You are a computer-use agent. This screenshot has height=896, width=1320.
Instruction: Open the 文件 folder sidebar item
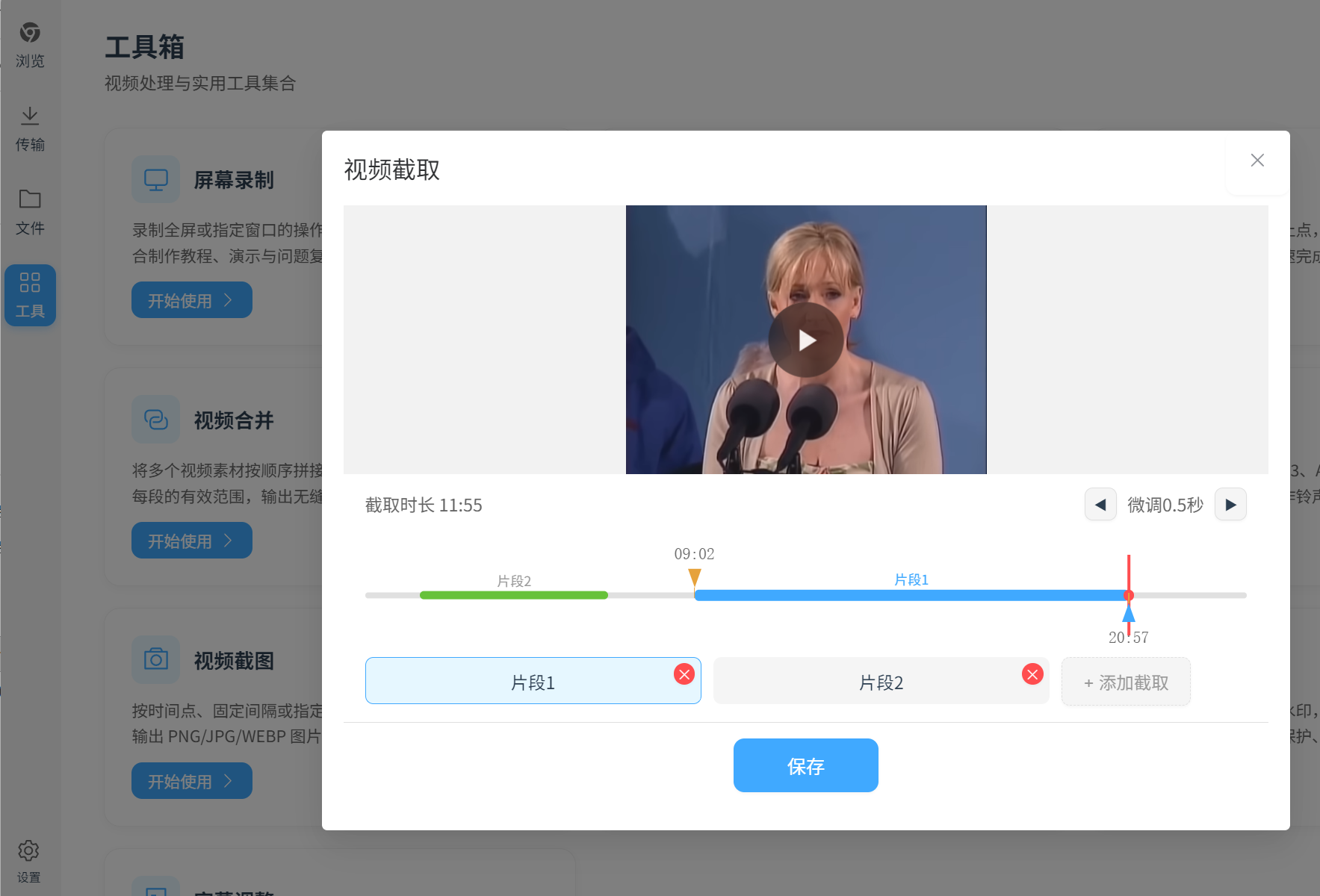(x=30, y=212)
